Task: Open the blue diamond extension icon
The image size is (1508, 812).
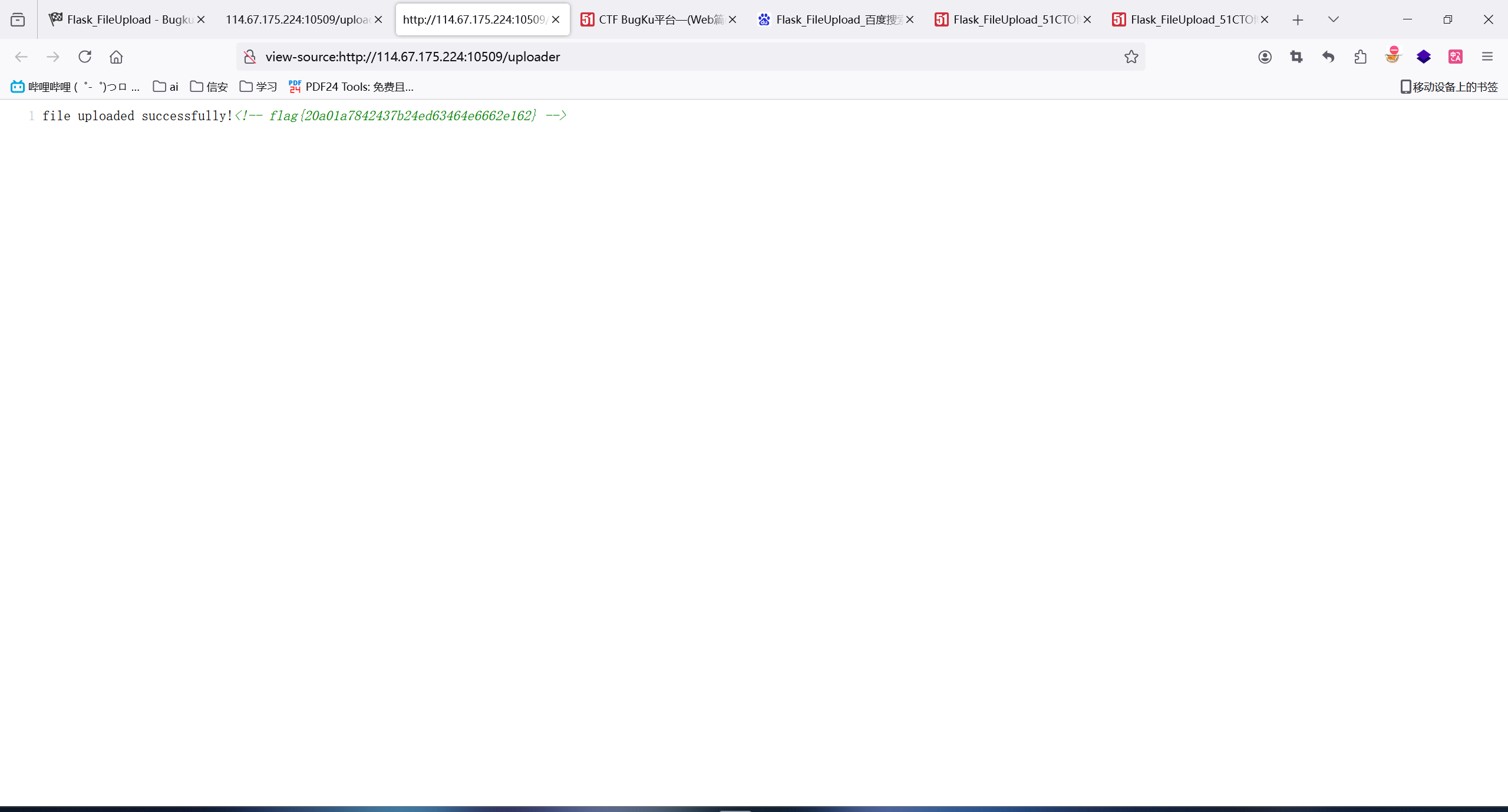Action: pos(1424,57)
